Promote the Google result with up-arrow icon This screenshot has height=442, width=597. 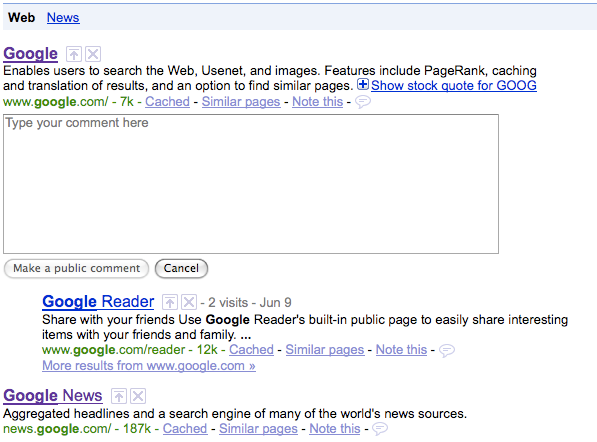(74, 54)
